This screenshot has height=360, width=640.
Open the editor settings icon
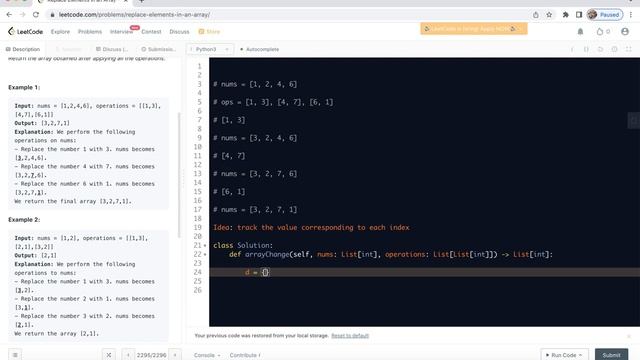[x=614, y=49]
